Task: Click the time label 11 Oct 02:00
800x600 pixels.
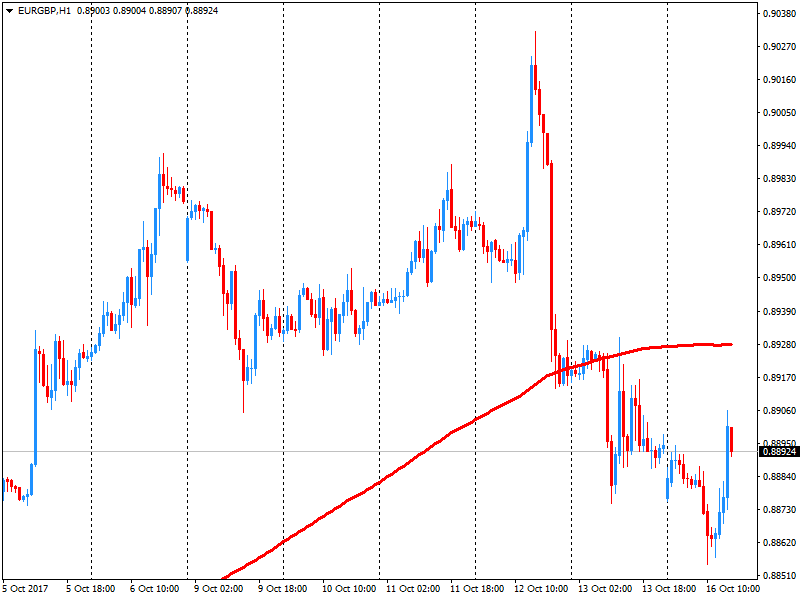Action: tap(413, 589)
